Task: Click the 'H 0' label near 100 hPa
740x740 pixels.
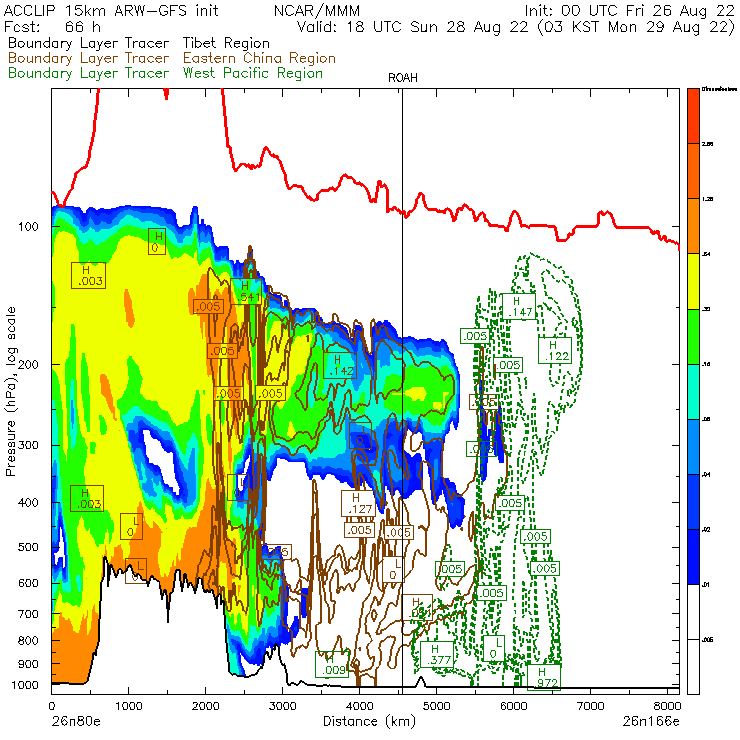Action: click(157, 242)
